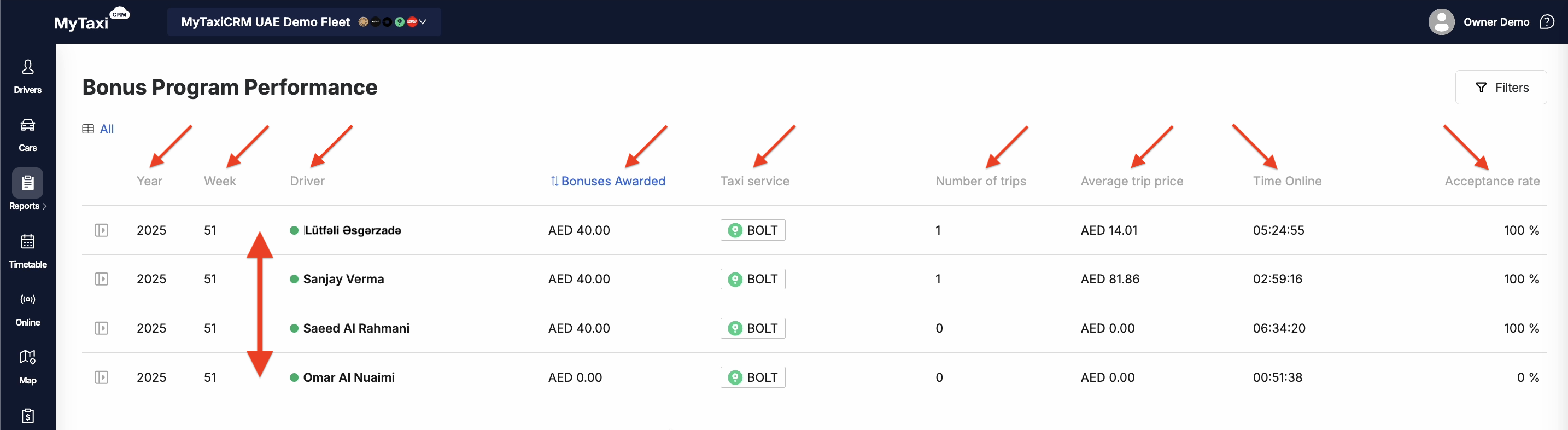Image resolution: width=1568 pixels, height=430 pixels.
Task: Click the sort arrows on Bonuses Awarded
Action: (x=554, y=181)
